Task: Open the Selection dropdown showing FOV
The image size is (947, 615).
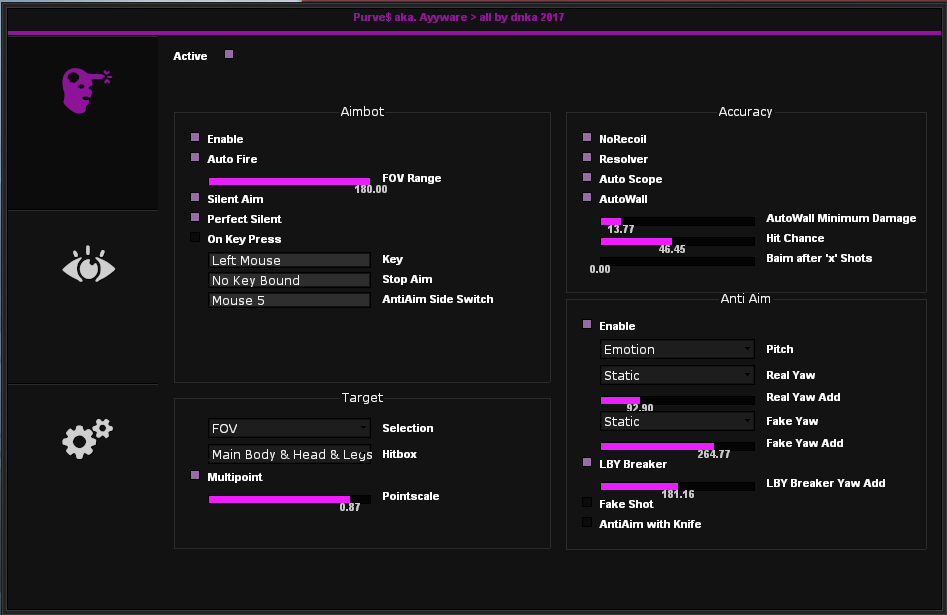Action: click(x=289, y=428)
